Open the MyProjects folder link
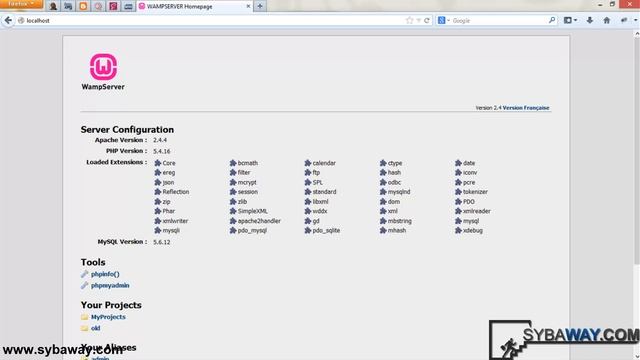 pyautogui.click(x=108, y=317)
